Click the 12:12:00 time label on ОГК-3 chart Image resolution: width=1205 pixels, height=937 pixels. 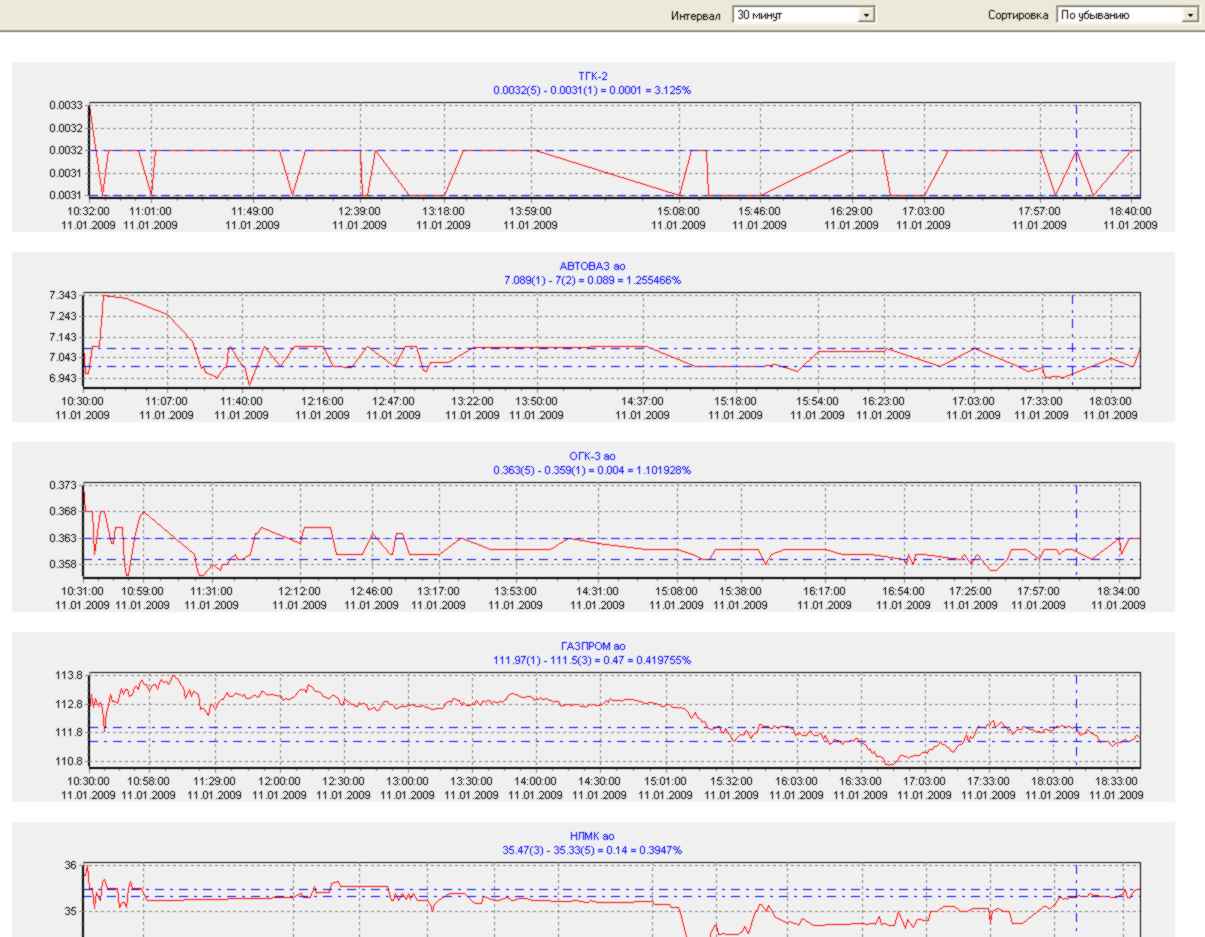[x=299, y=591]
